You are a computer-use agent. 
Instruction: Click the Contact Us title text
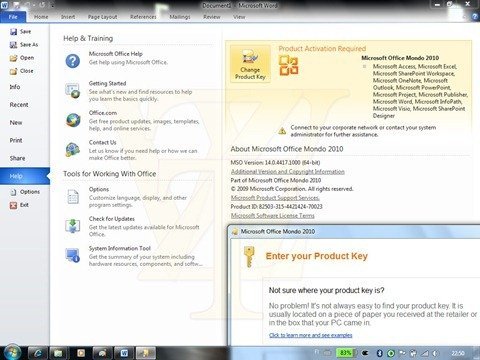coord(103,142)
